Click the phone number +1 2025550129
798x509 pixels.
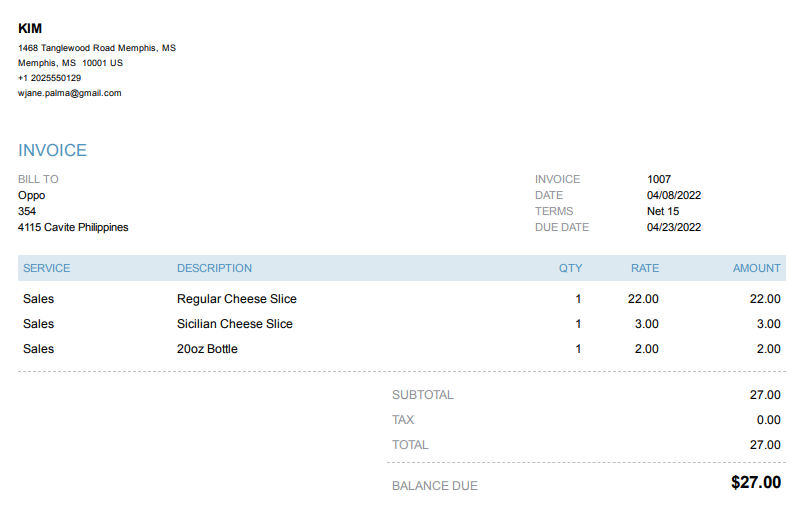(x=50, y=78)
